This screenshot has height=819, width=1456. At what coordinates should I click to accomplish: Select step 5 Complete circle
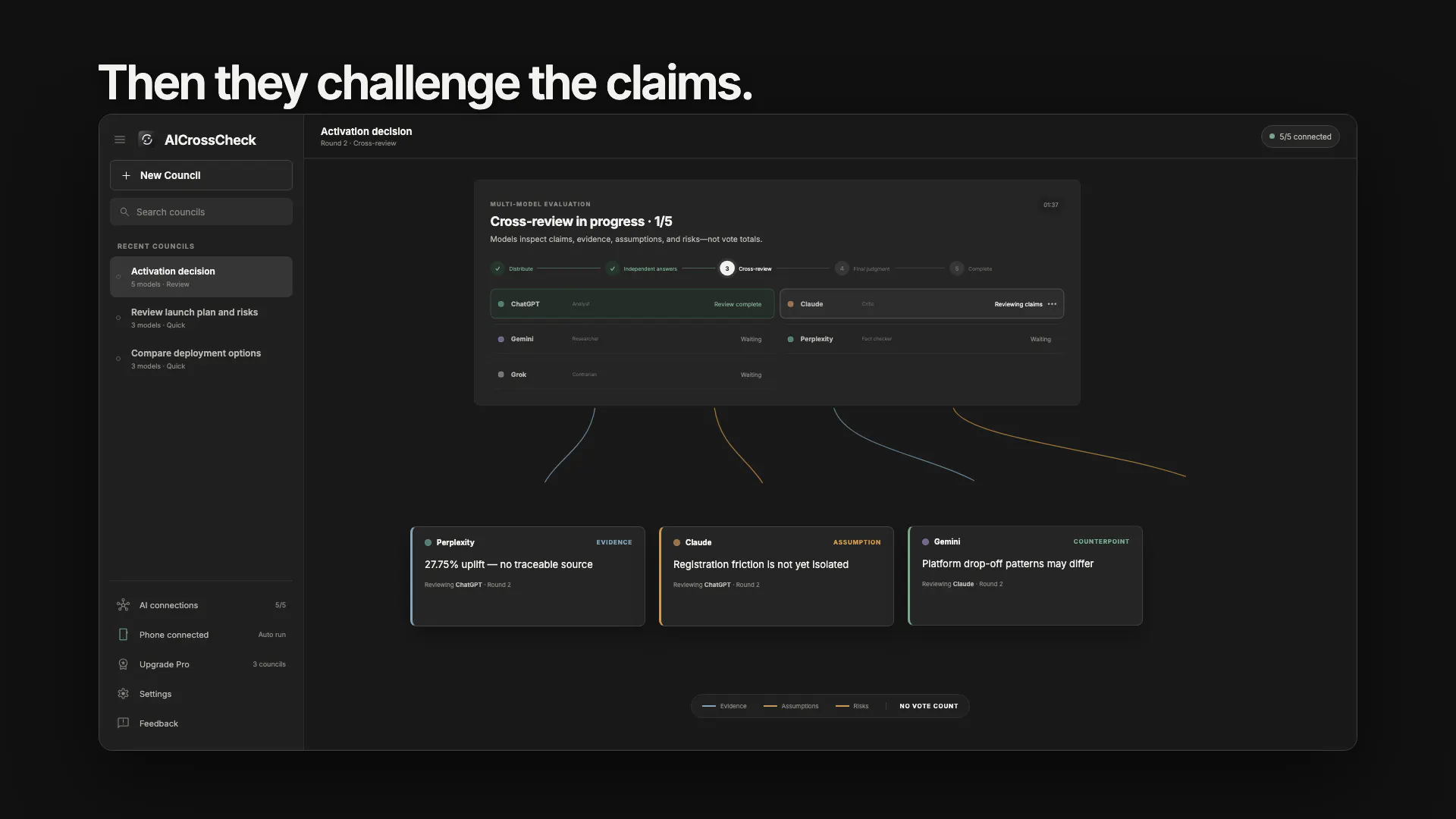point(957,268)
